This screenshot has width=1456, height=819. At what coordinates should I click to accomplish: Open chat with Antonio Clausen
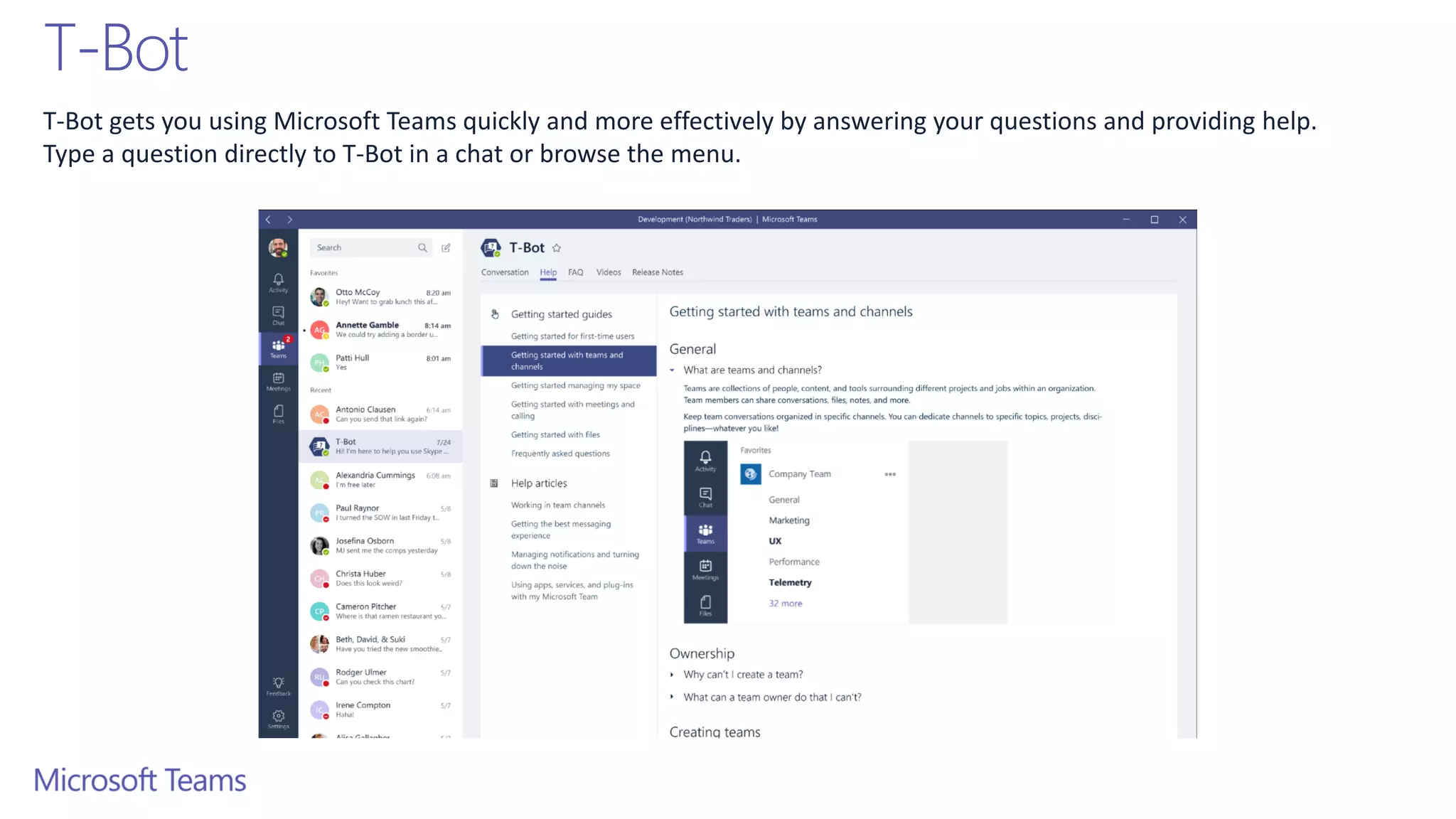click(380, 414)
